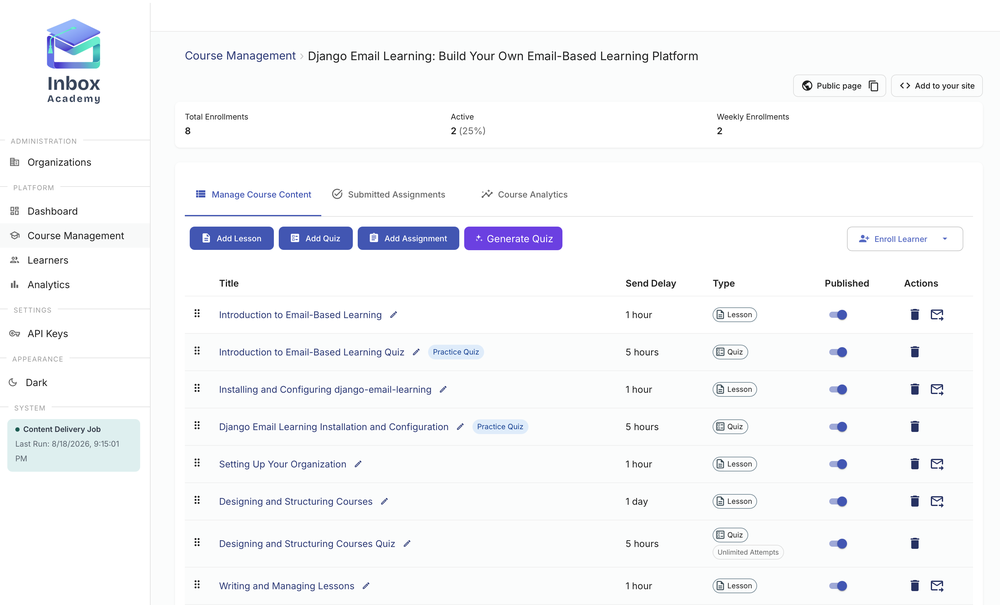Screen dimensions: 1000x605
Task: Click drag handle for Introduction to Email-Based Learning lesson
Action: point(197,314)
